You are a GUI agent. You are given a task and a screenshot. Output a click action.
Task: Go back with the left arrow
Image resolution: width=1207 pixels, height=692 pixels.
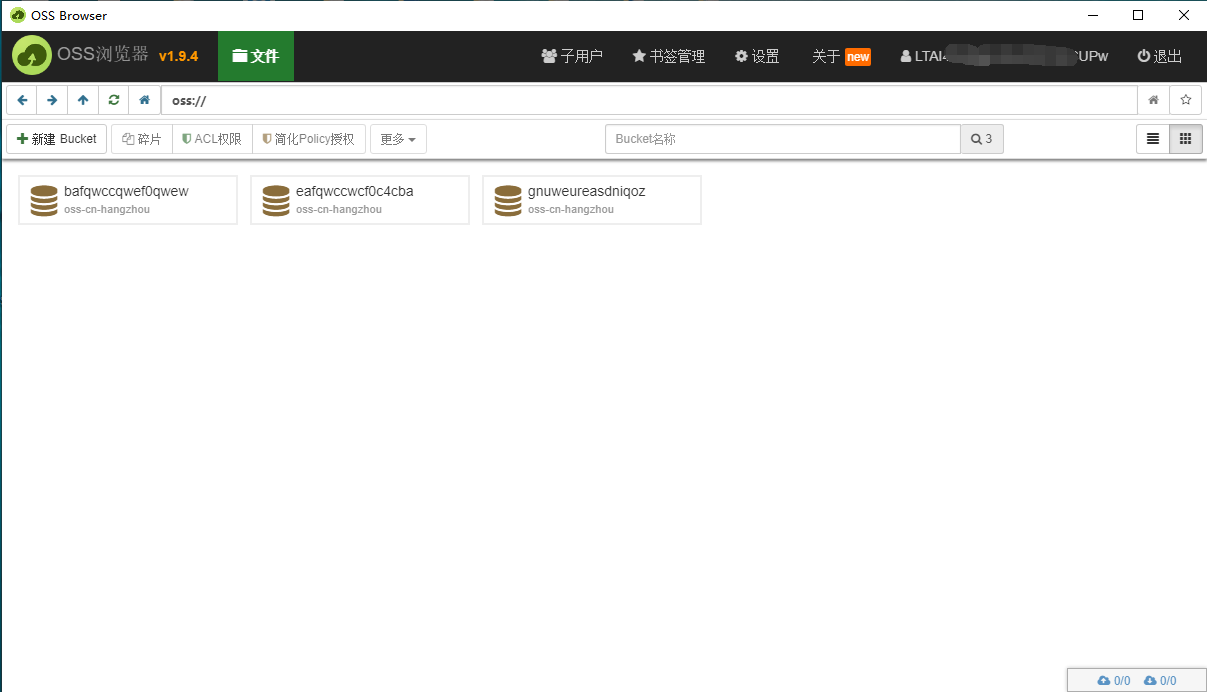tap(22, 100)
